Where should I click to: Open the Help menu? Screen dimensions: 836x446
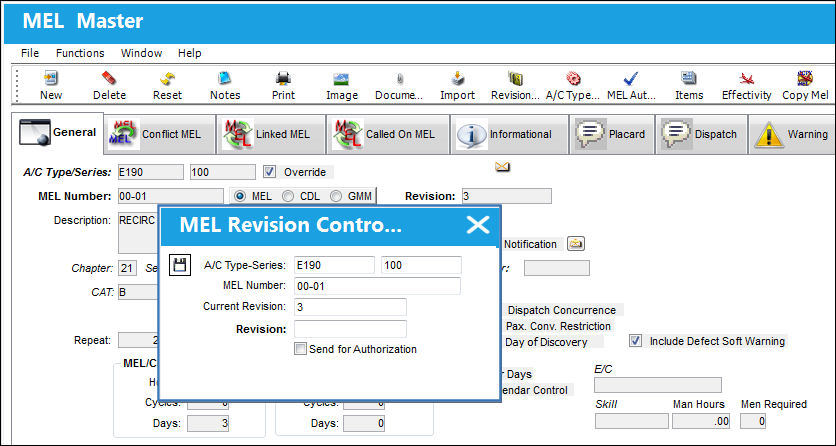tap(190, 53)
